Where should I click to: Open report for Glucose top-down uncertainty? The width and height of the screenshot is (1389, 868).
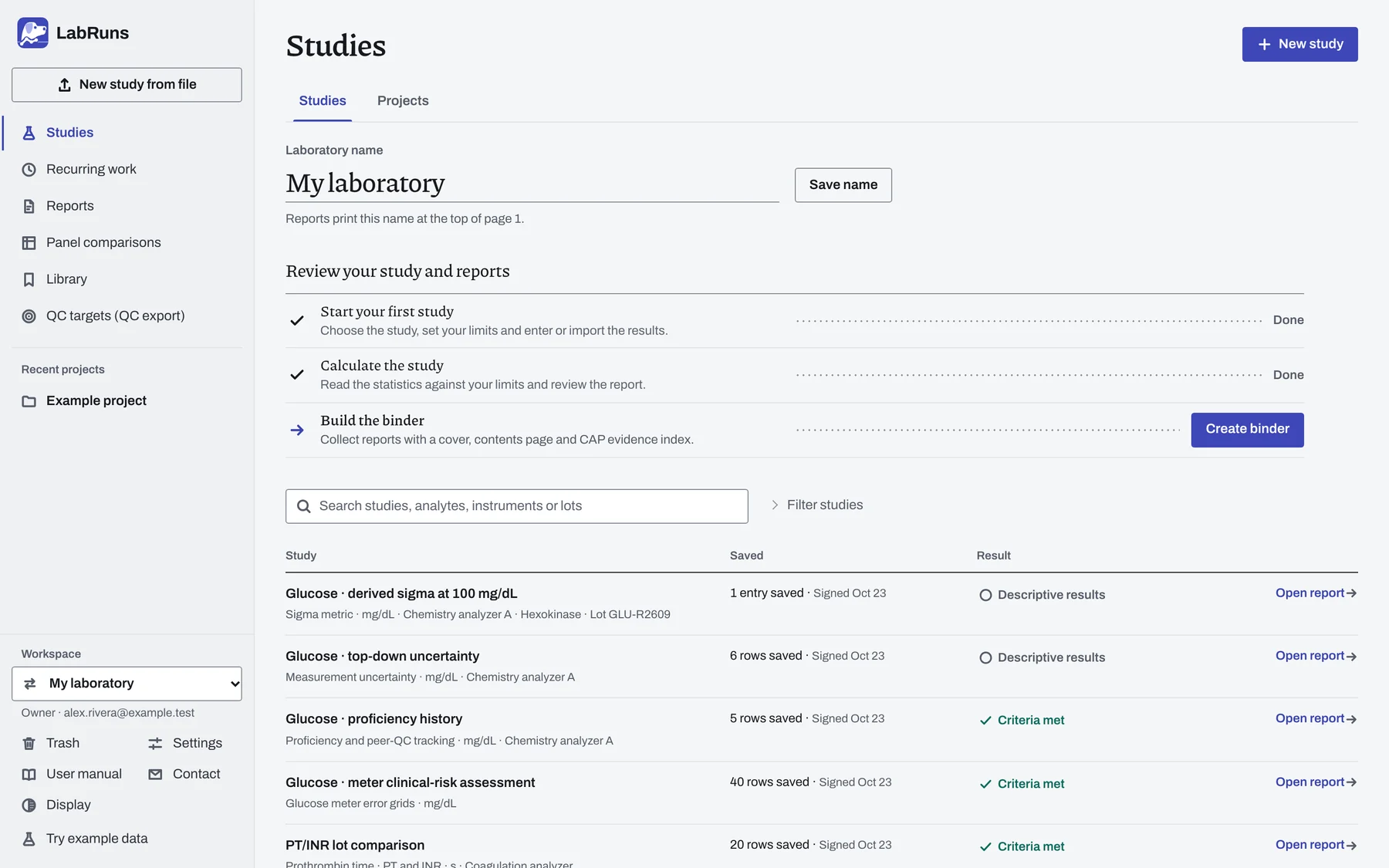[1316, 656]
